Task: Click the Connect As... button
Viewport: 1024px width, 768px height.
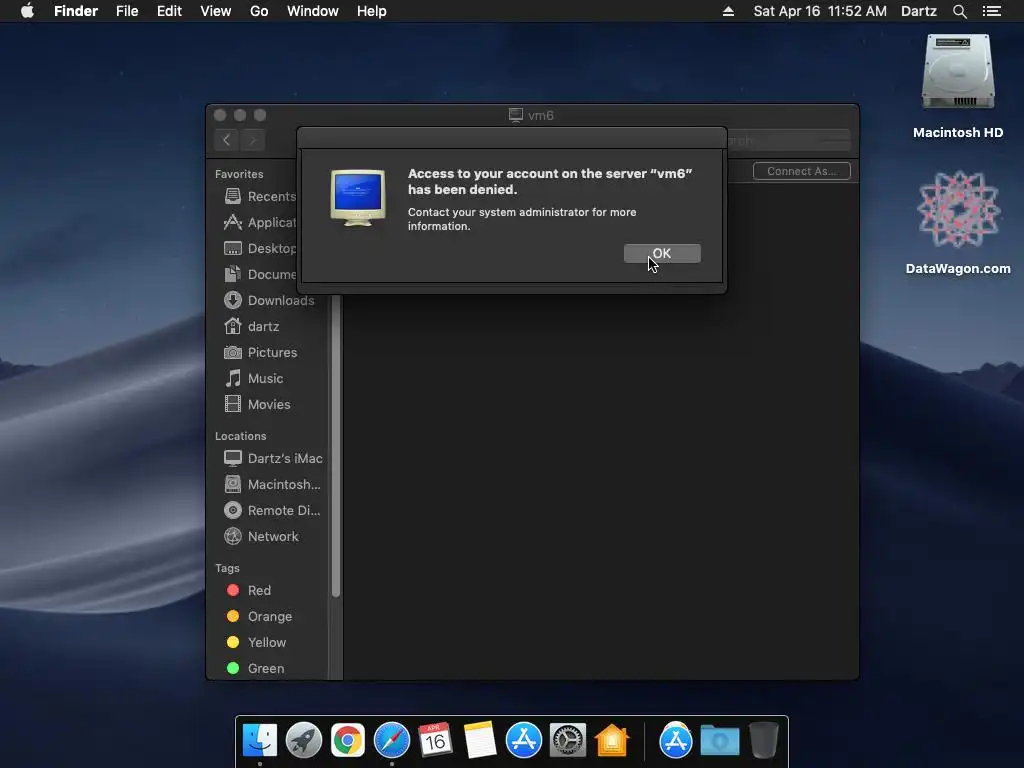Action: coord(801,171)
